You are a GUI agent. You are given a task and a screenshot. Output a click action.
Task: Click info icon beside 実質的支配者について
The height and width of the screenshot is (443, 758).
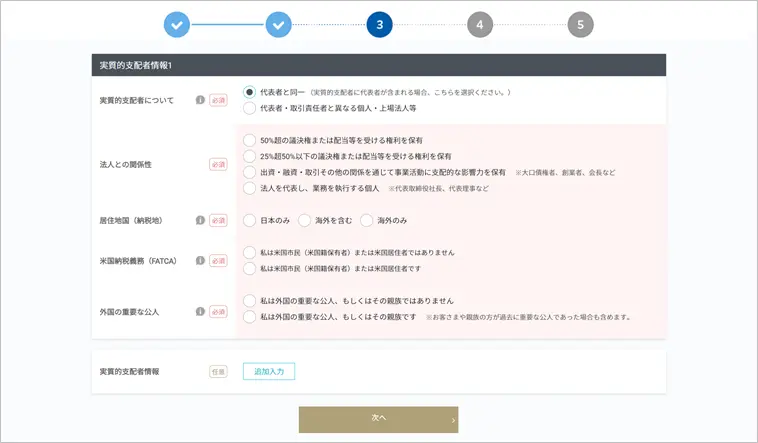pyautogui.click(x=200, y=100)
